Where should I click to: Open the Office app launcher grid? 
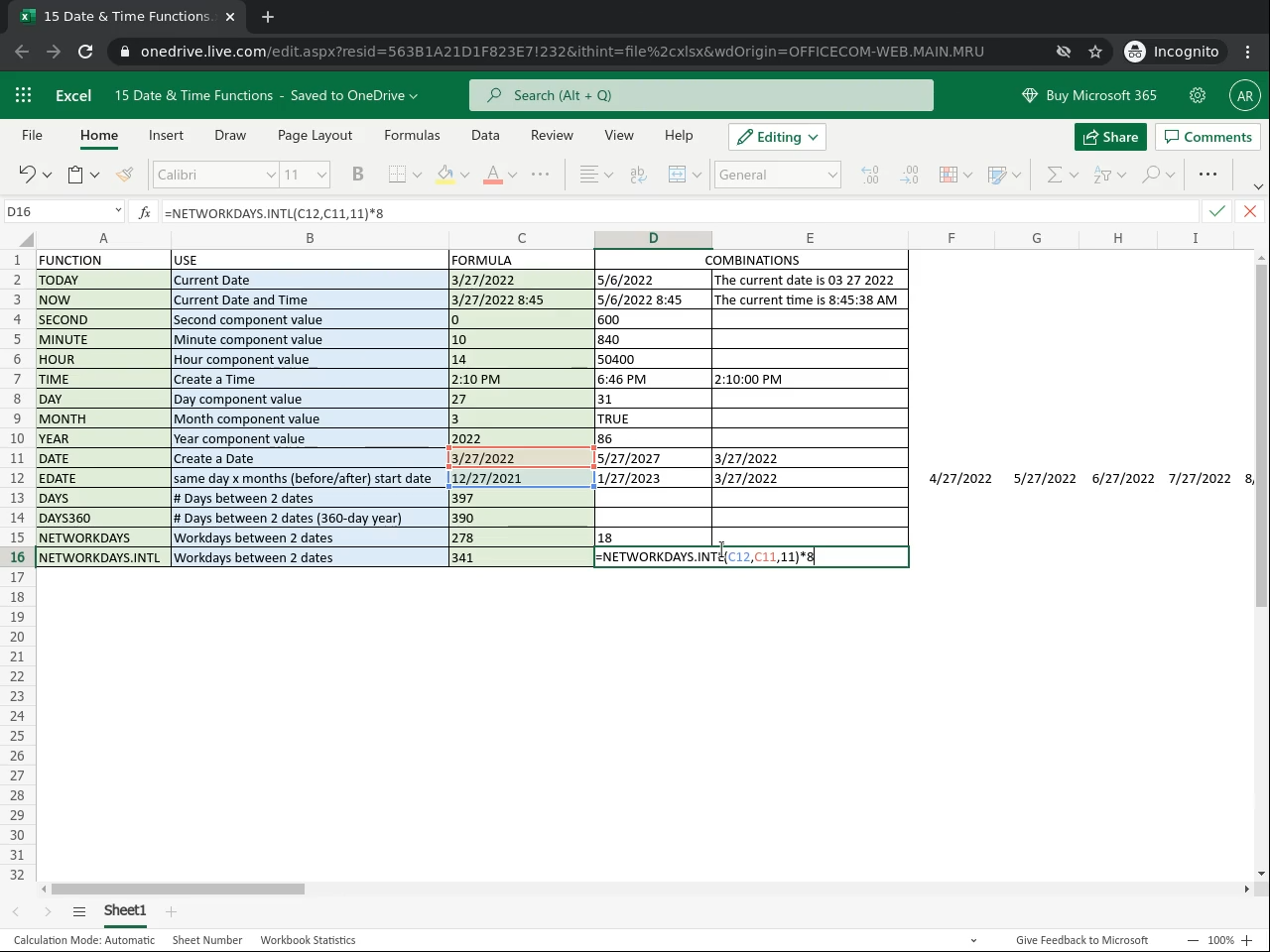[x=24, y=95]
